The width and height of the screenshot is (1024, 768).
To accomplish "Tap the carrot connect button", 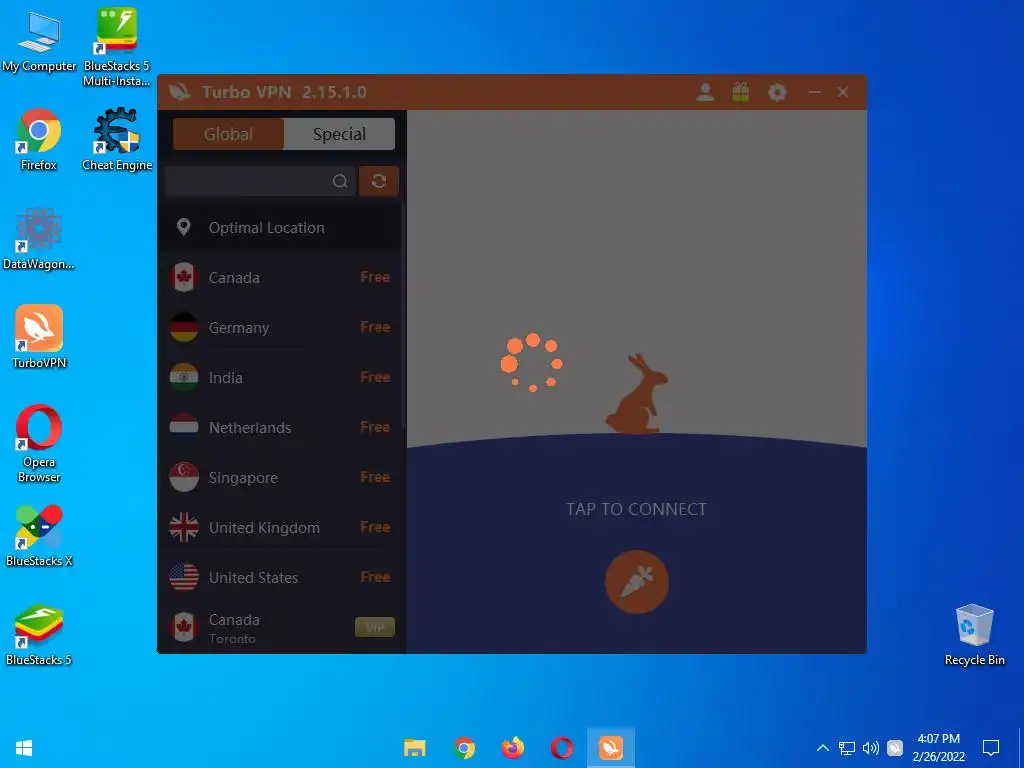I will (x=637, y=582).
